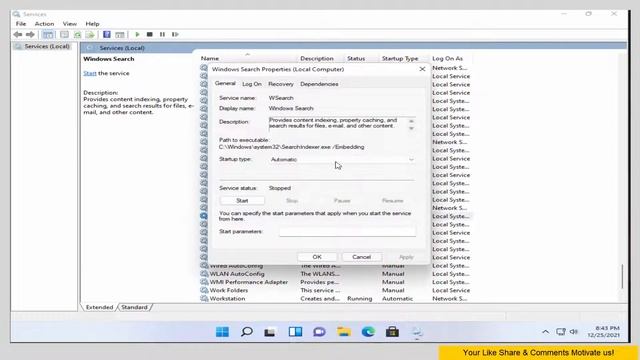The height and width of the screenshot is (360, 640).
Task: Open File Explorer from the taskbar
Action: (344, 332)
